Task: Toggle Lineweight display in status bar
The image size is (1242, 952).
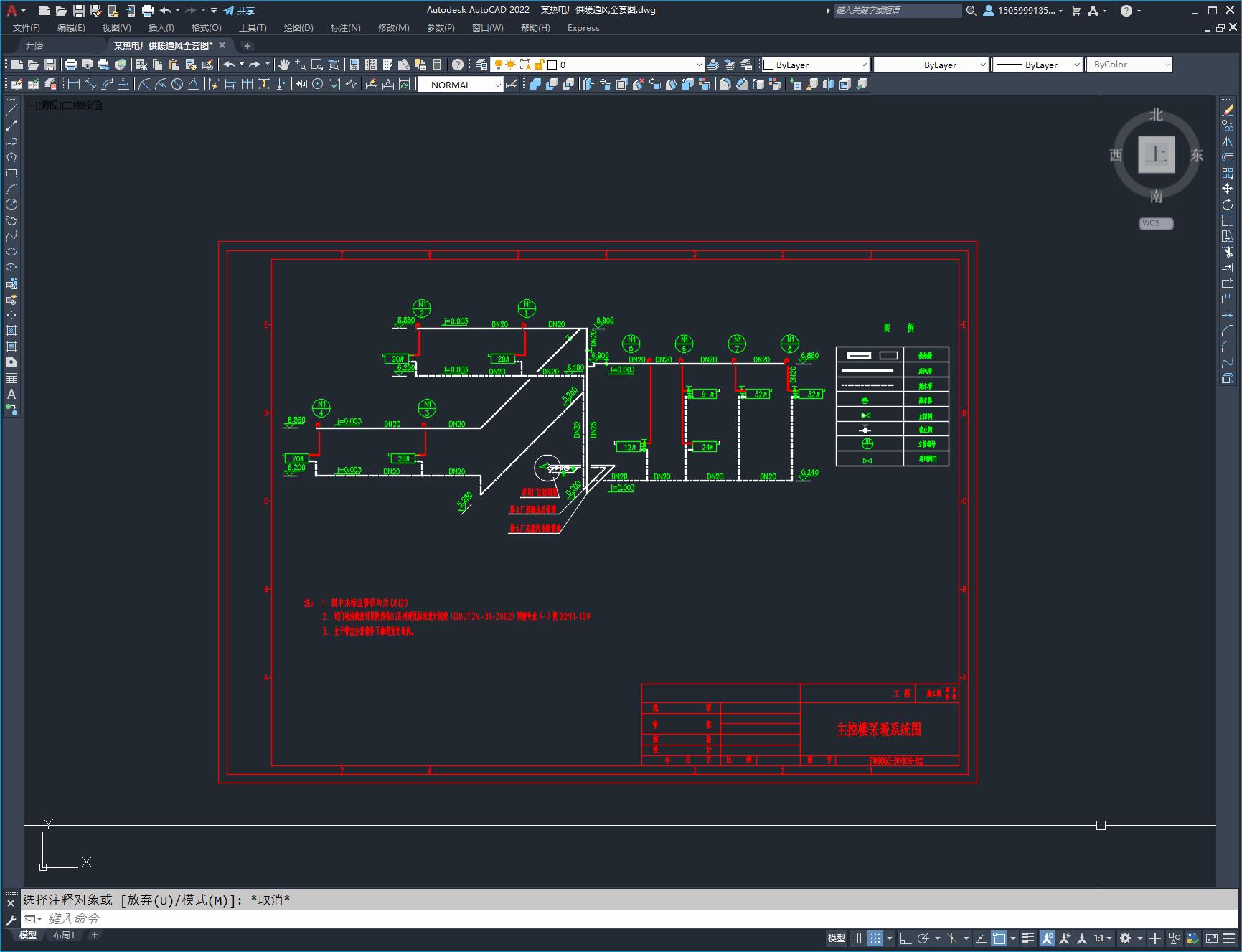Action: (x=1028, y=938)
